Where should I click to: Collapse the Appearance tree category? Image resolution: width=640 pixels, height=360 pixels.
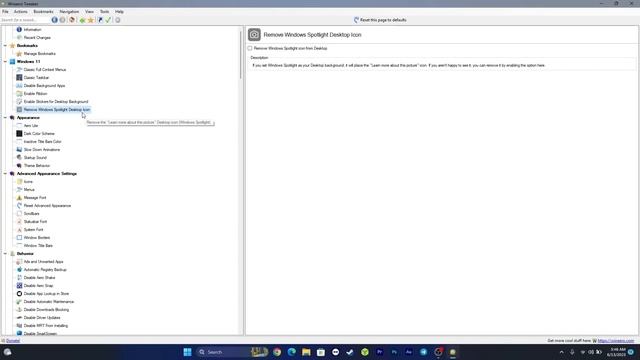pos(5,118)
